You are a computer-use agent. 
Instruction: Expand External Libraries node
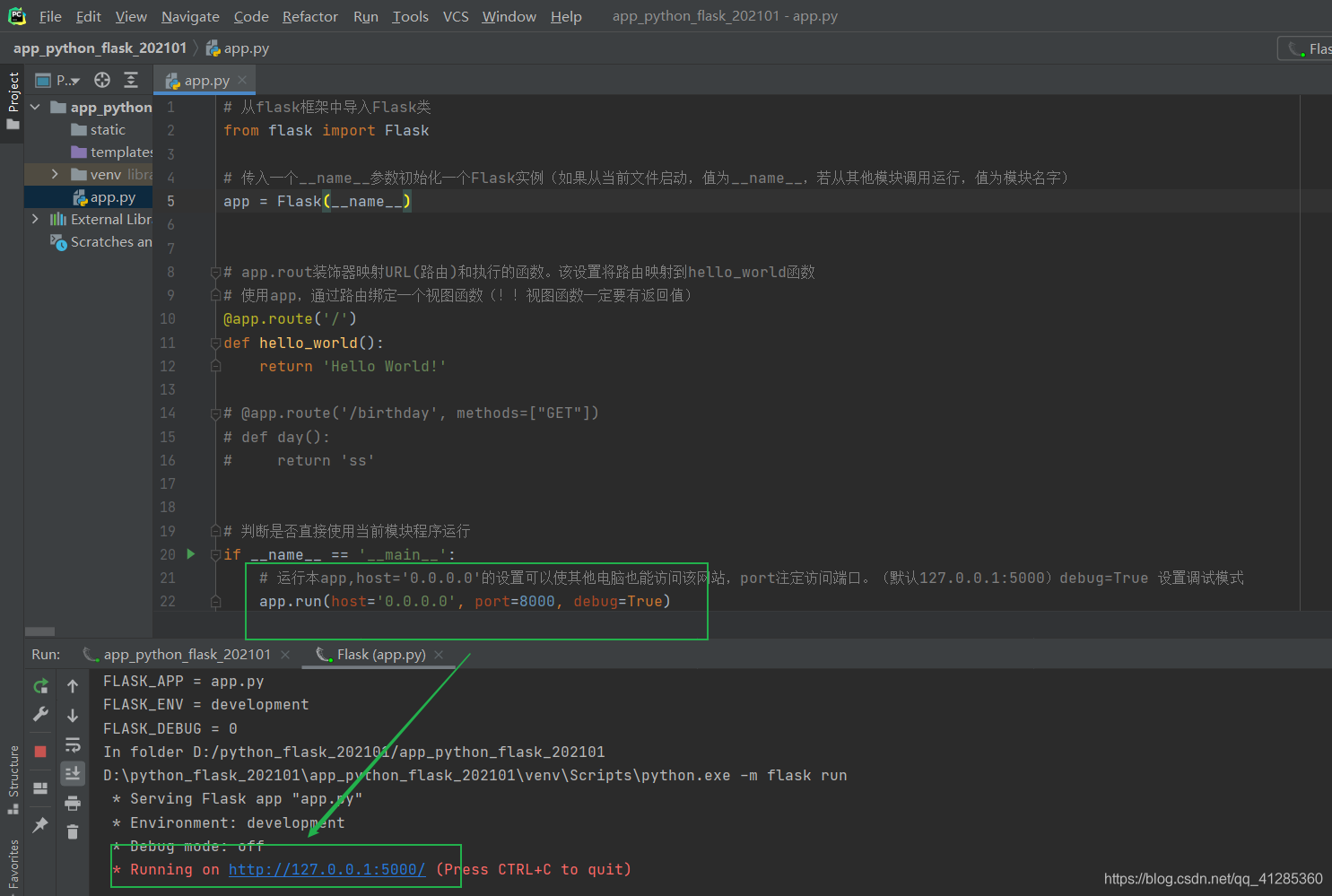tap(35, 219)
